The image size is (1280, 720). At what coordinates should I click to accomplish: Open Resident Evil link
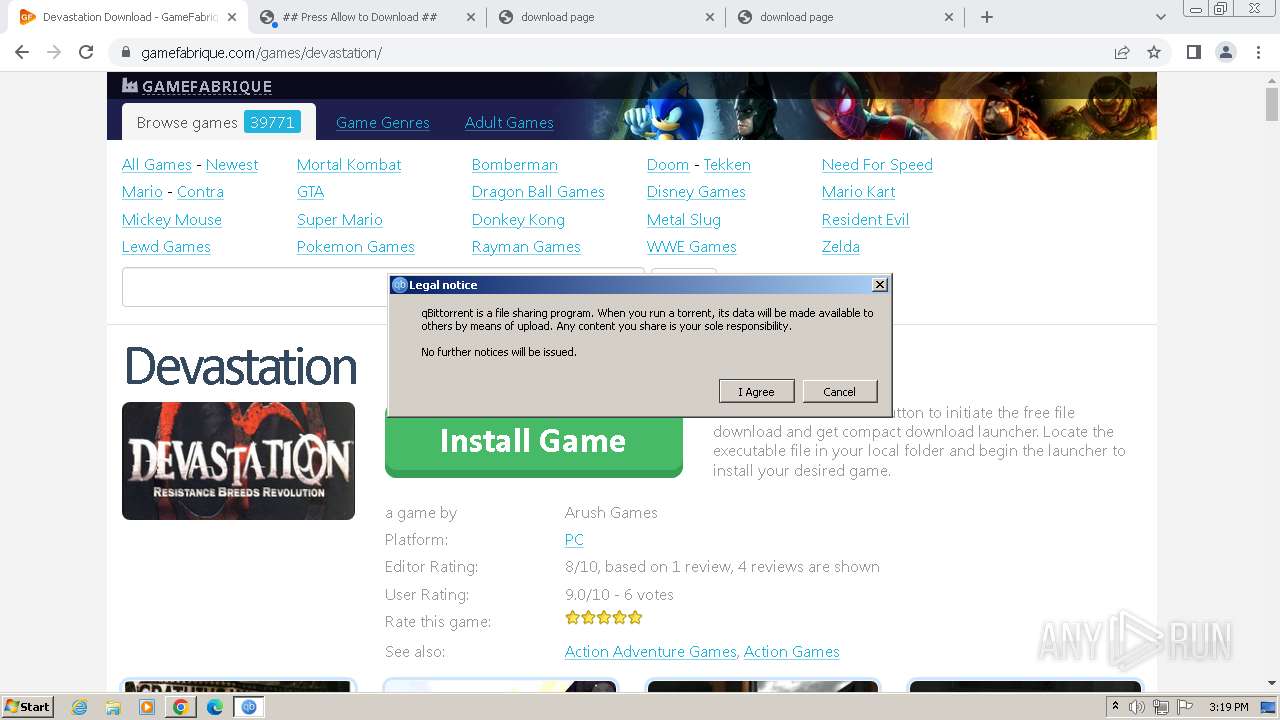(x=865, y=220)
